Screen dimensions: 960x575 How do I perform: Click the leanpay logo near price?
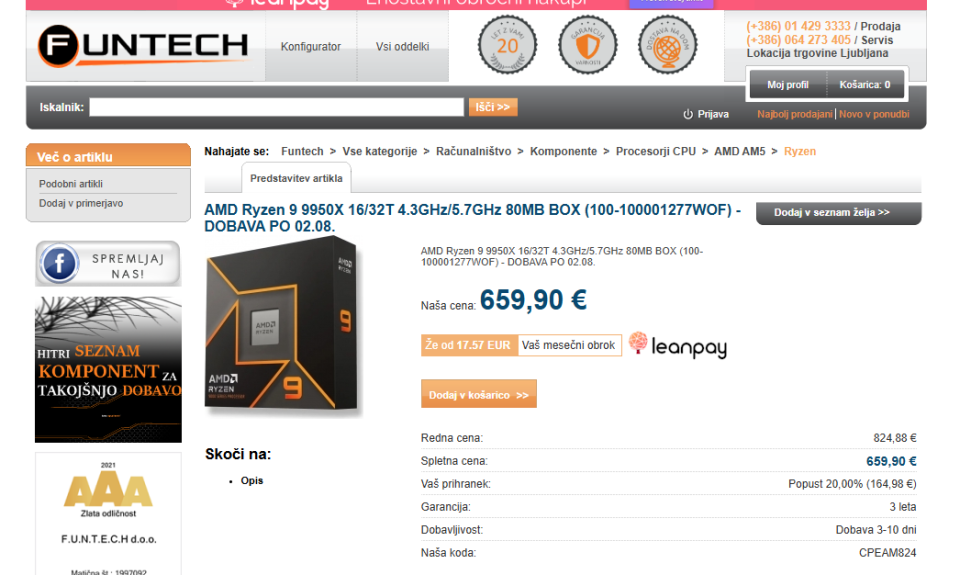[x=678, y=345]
